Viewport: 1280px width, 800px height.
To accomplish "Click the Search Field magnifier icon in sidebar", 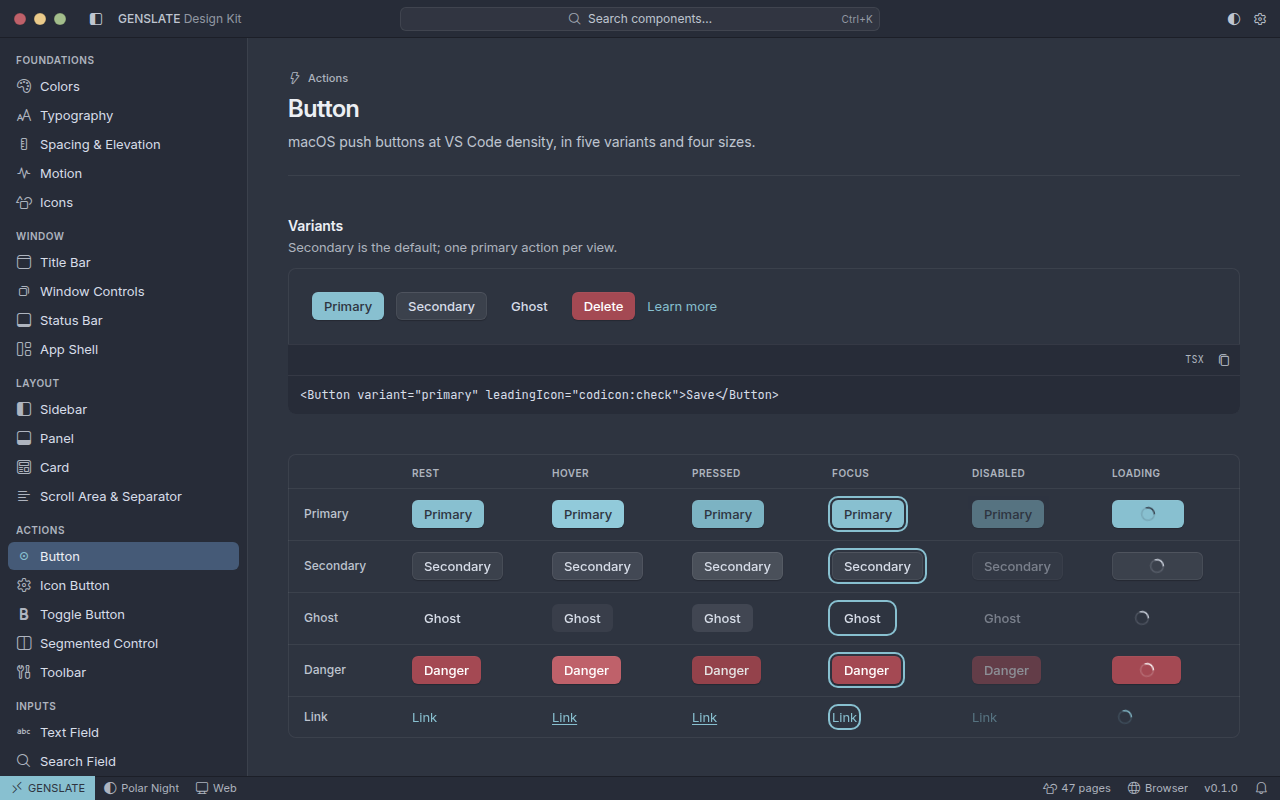I will 24,762.
